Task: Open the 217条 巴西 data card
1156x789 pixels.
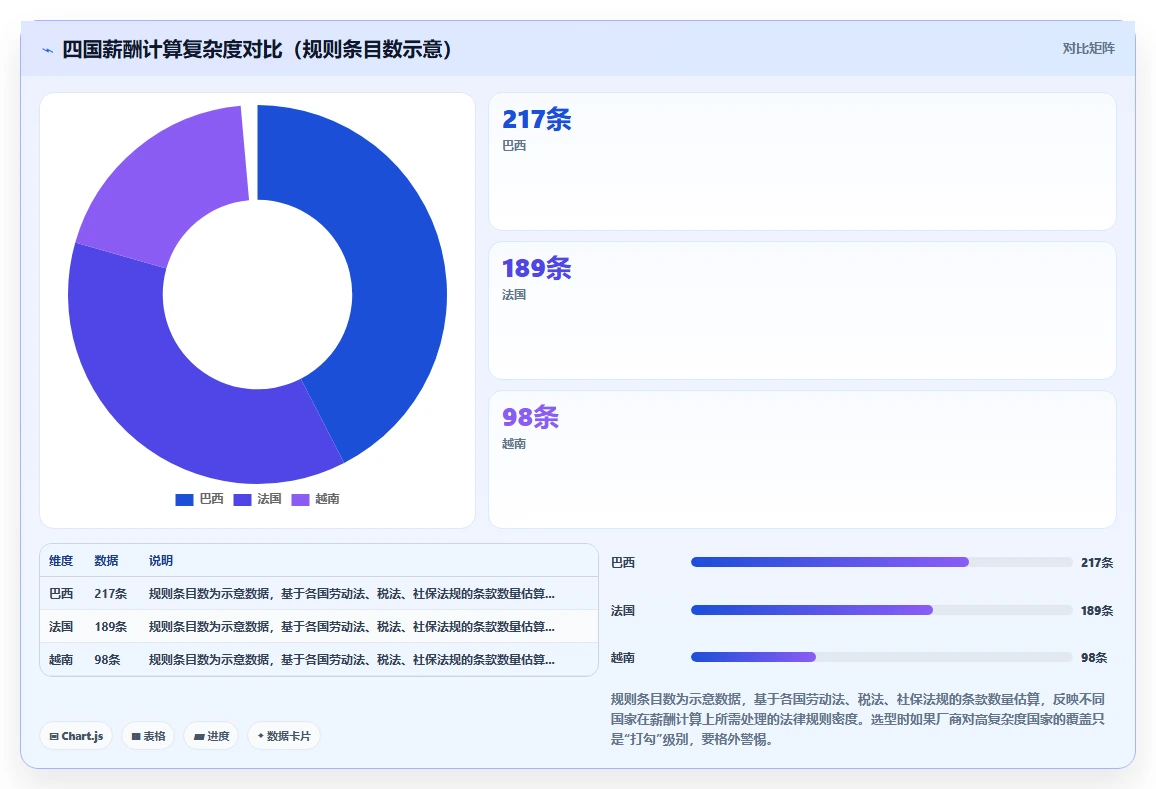Action: coord(802,161)
